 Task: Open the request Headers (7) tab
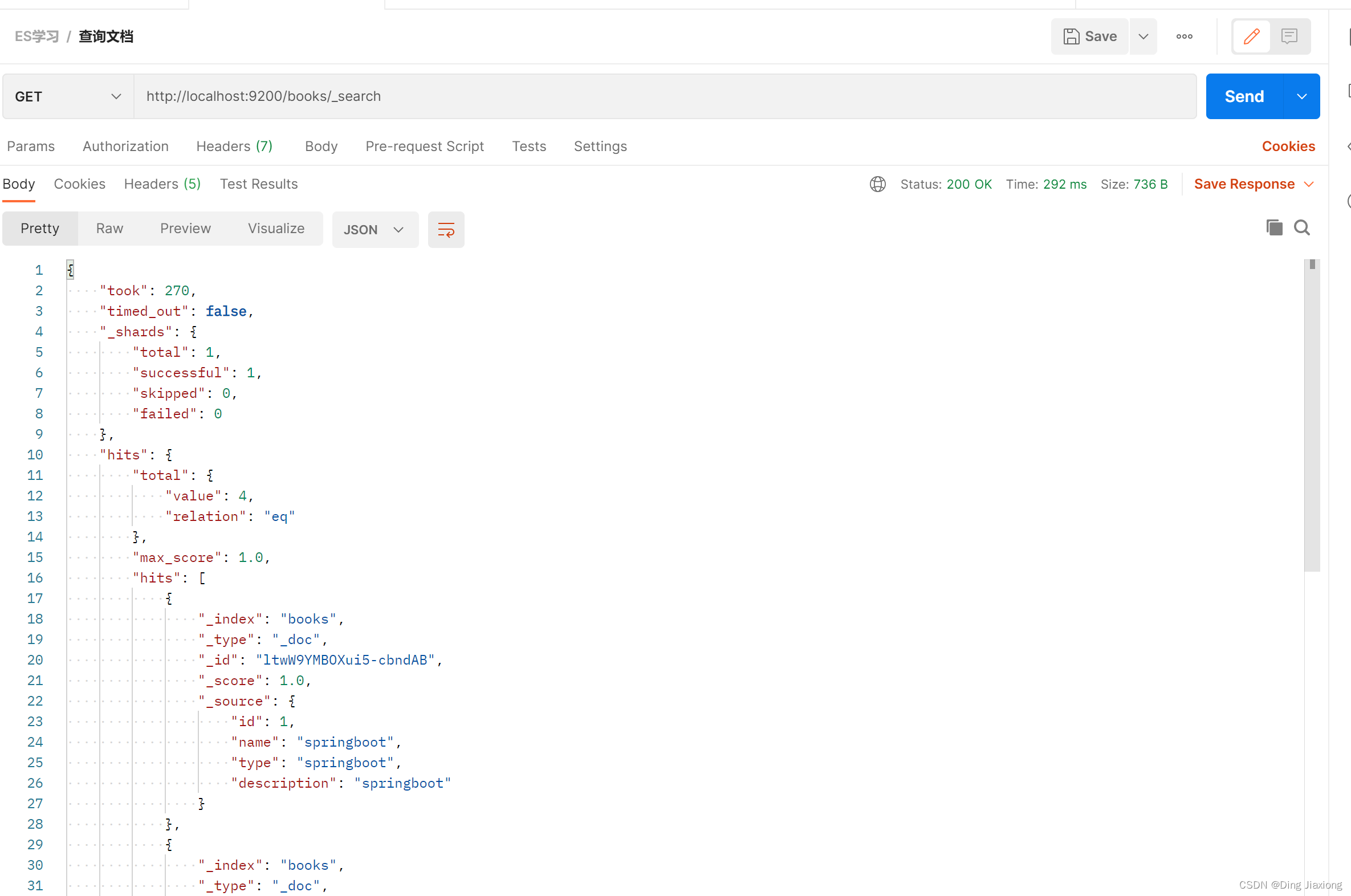(234, 146)
